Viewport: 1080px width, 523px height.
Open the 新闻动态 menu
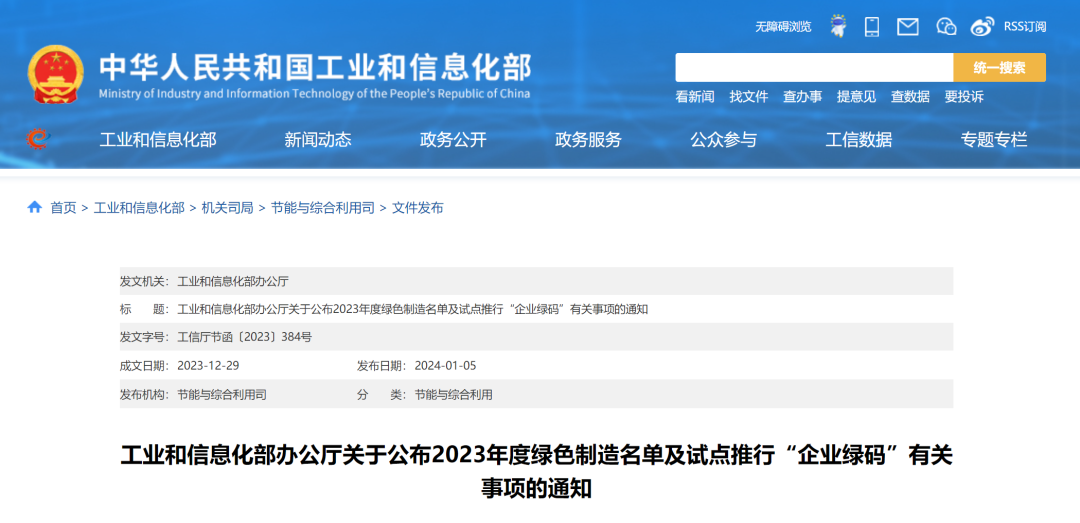pyautogui.click(x=318, y=140)
